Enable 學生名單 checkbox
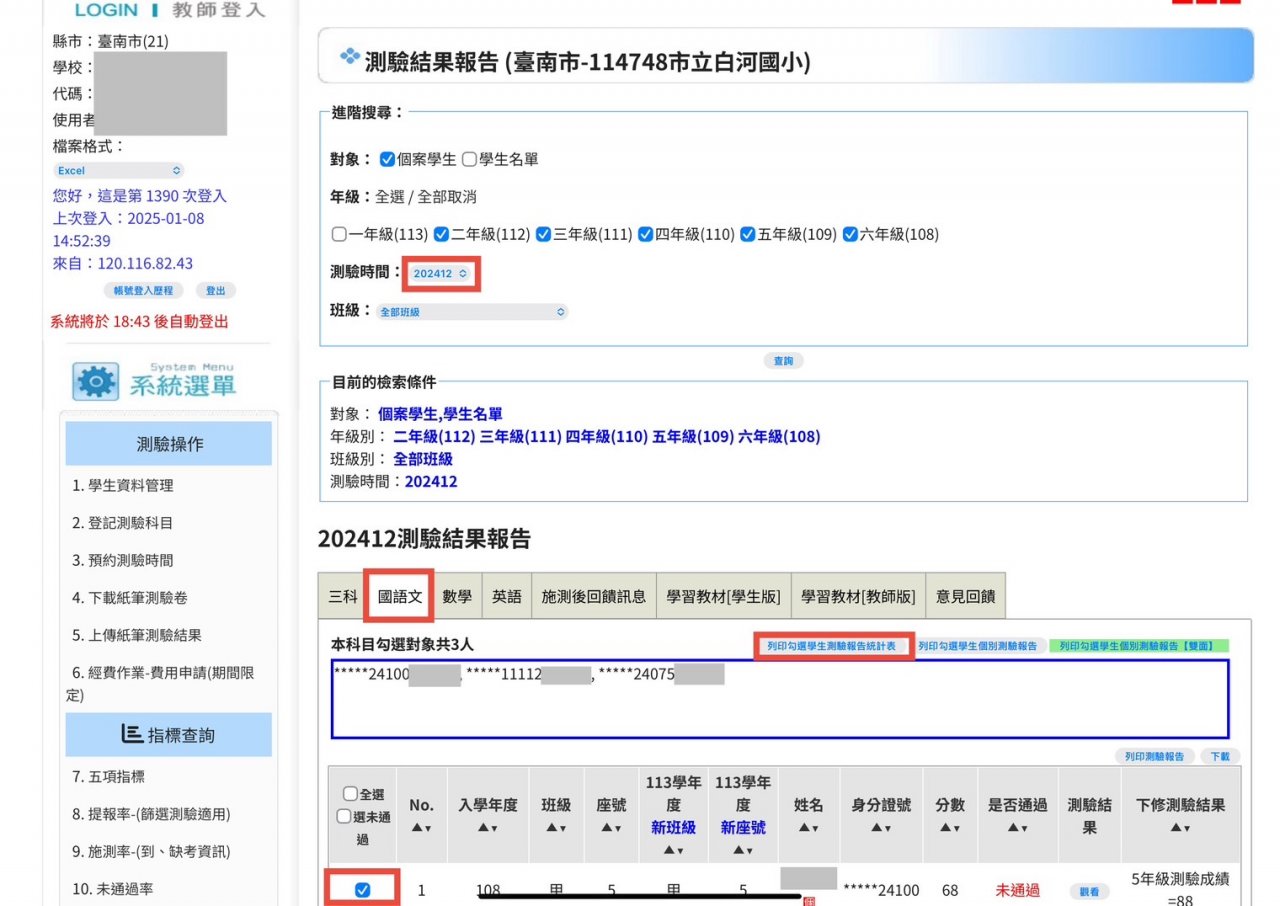 [469, 159]
